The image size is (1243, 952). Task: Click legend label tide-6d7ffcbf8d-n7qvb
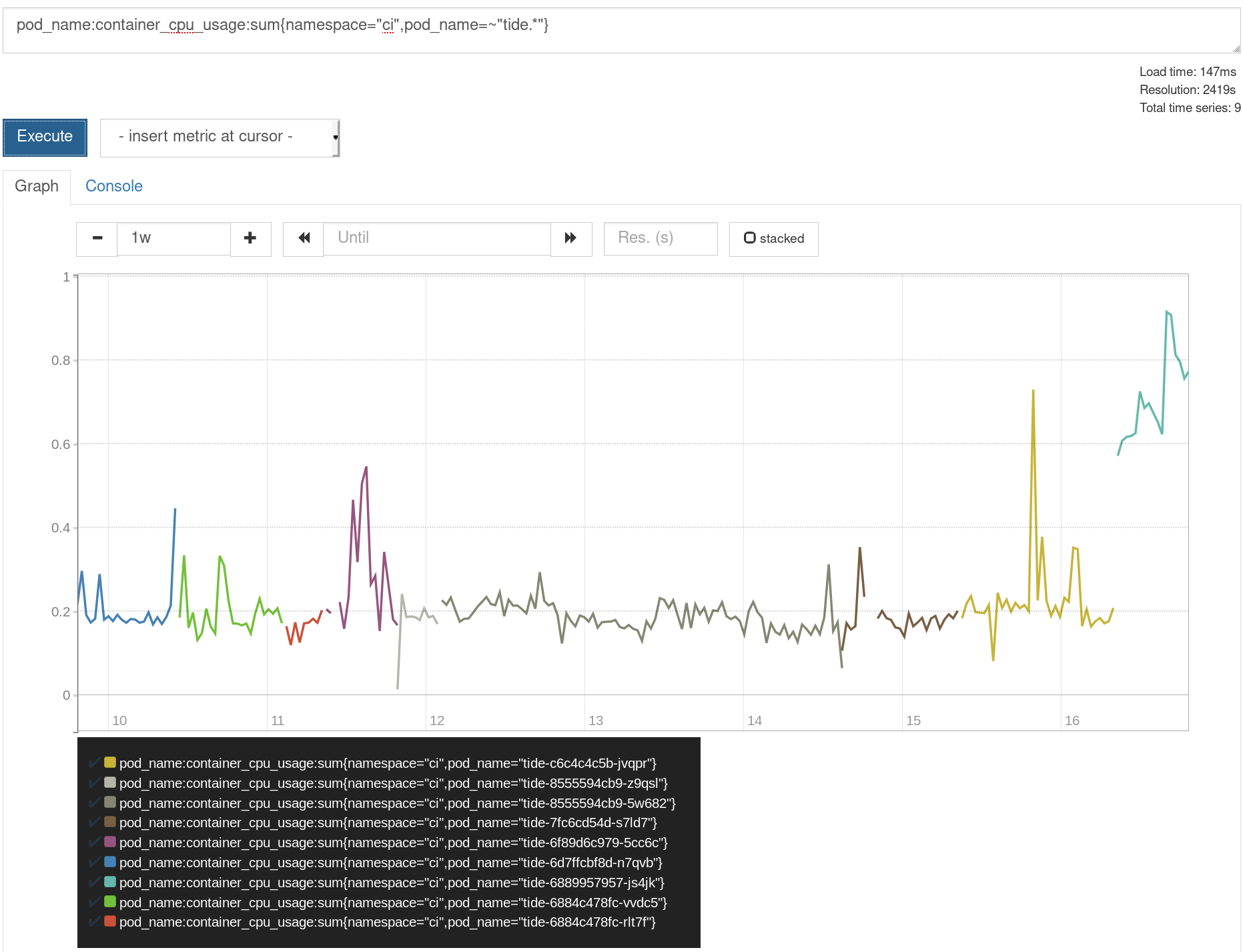pos(391,863)
